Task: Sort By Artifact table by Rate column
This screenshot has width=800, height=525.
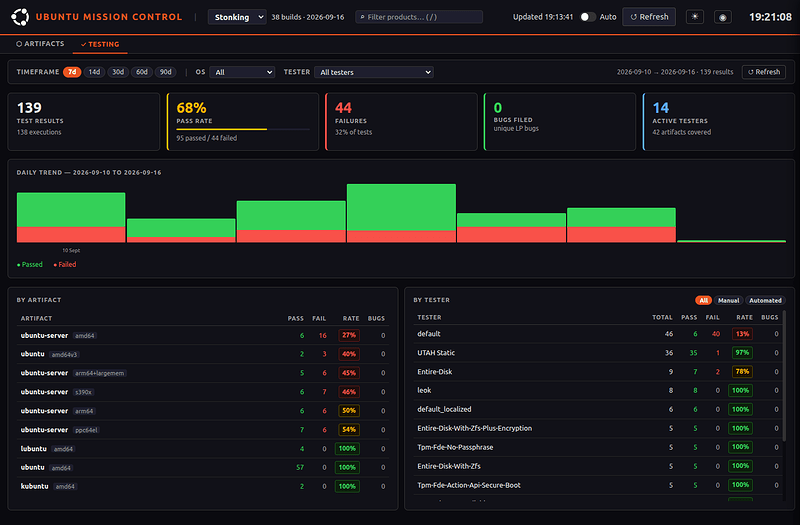Action: (x=351, y=318)
